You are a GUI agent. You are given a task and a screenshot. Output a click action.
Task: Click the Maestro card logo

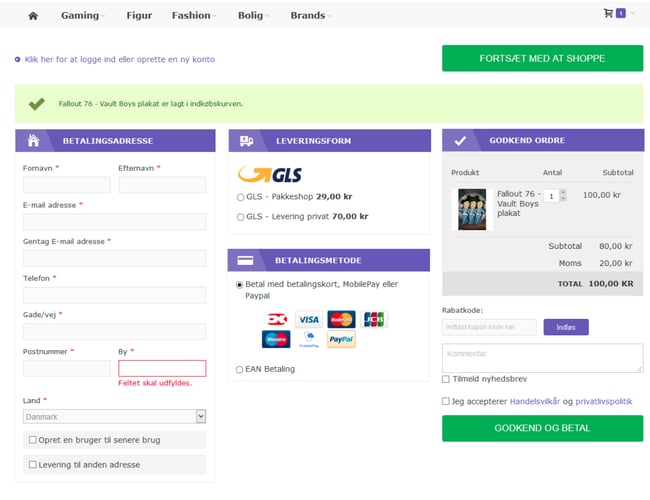[276, 339]
